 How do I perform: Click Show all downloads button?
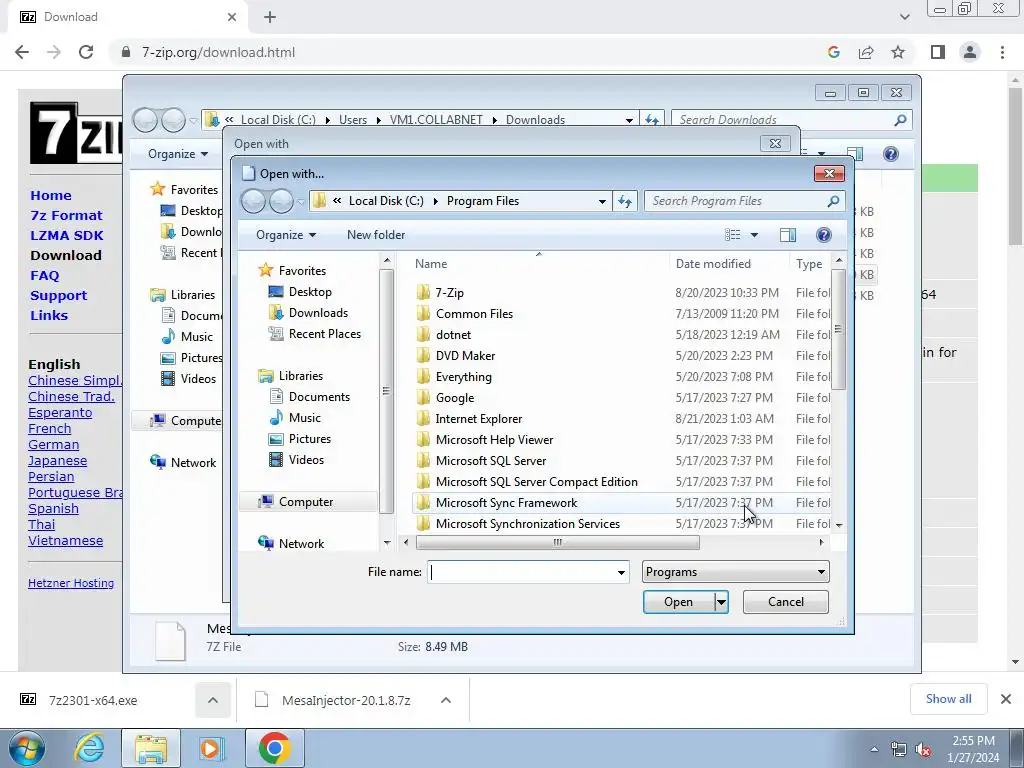click(948, 699)
